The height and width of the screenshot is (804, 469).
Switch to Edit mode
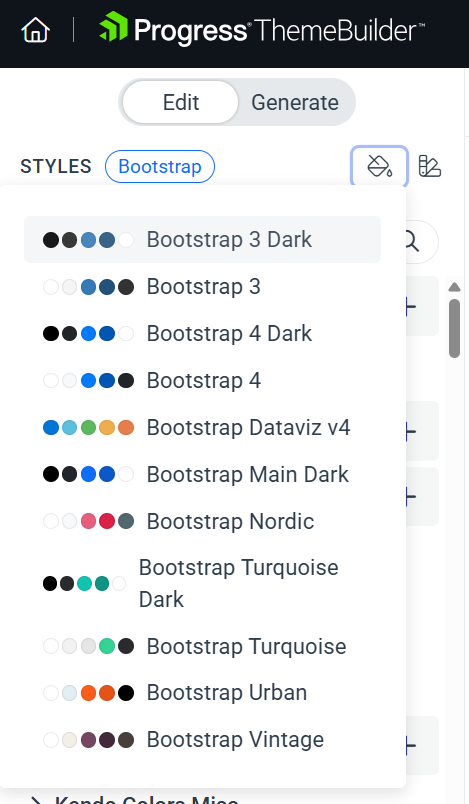tap(181, 102)
